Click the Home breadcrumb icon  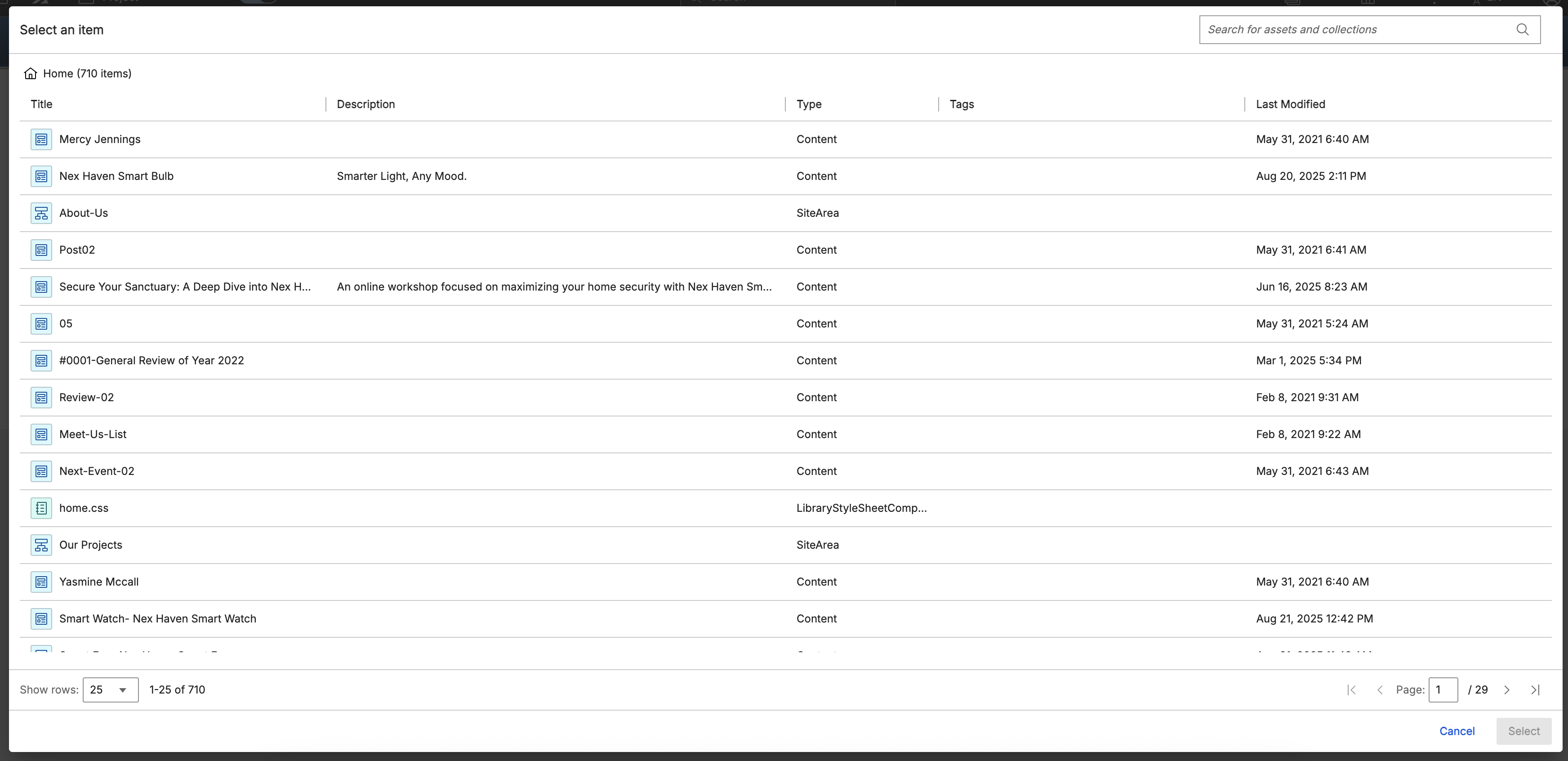(x=31, y=74)
